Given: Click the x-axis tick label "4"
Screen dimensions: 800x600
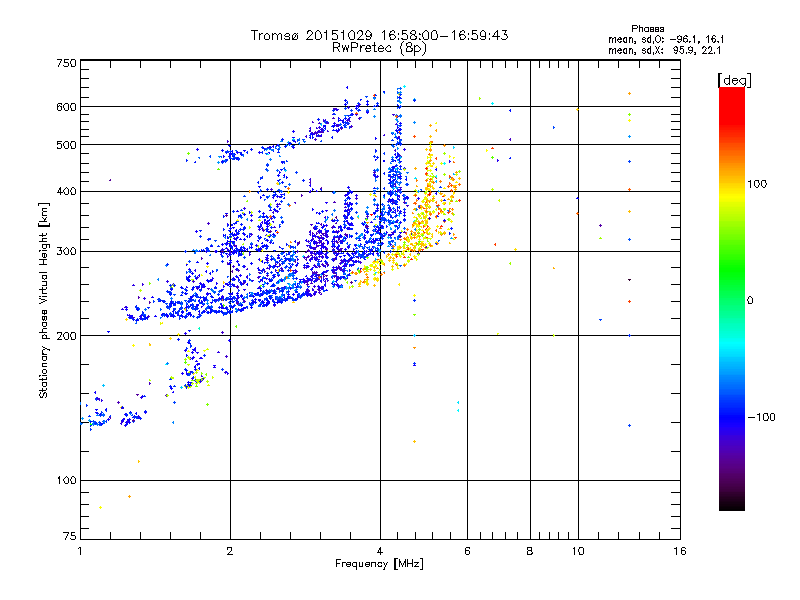Looking at the screenshot, I should tap(380, 551).
